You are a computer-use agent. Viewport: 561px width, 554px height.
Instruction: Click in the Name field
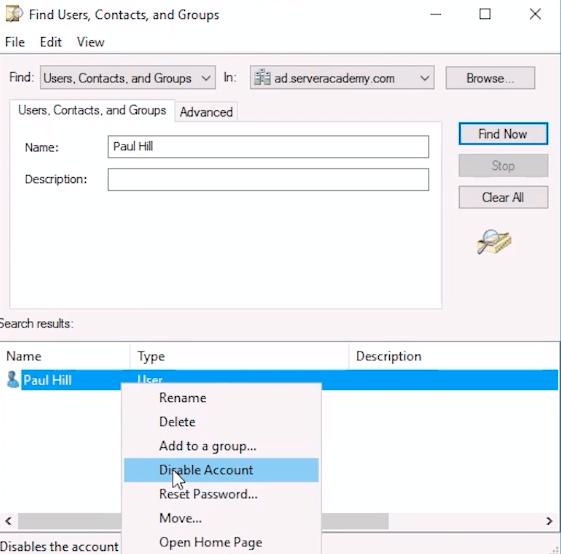(x=268, y=147)
